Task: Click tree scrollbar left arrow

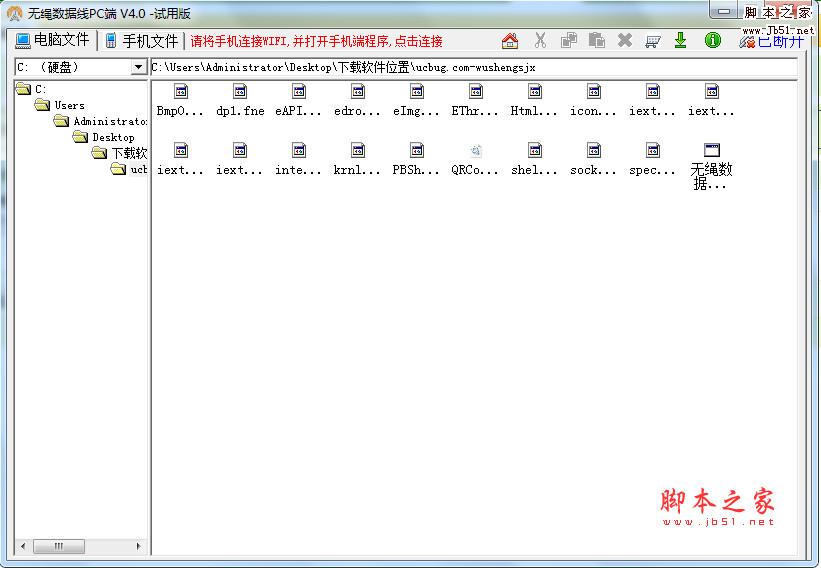Action: click(x=23, y=546)
